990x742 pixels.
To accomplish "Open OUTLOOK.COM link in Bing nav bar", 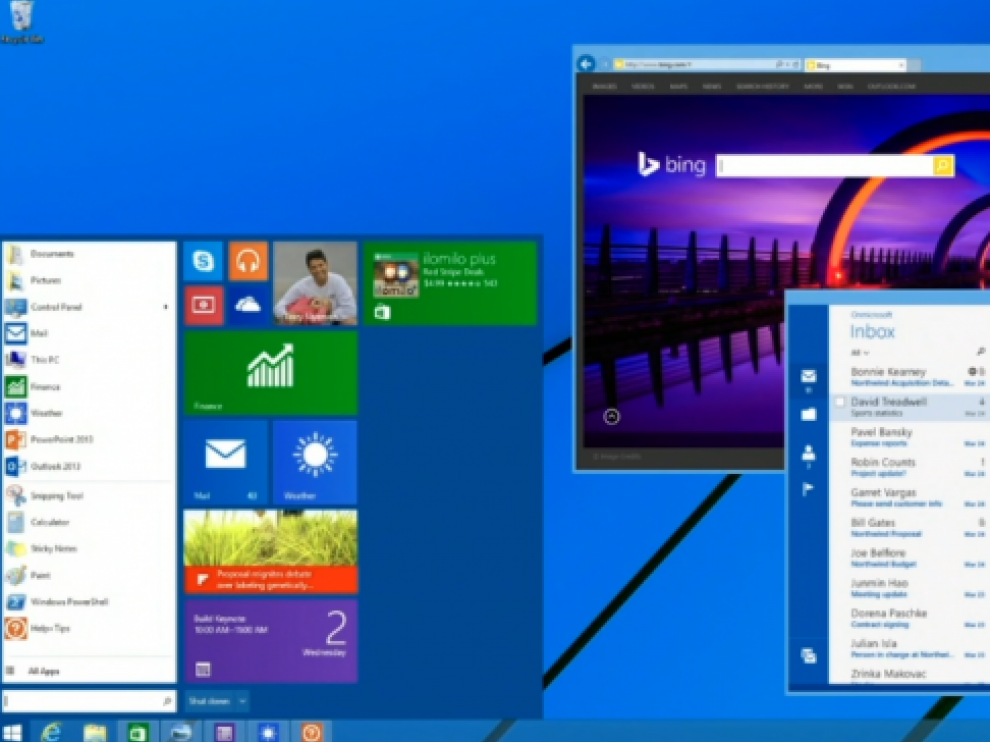I will click(x=892, y=86).
